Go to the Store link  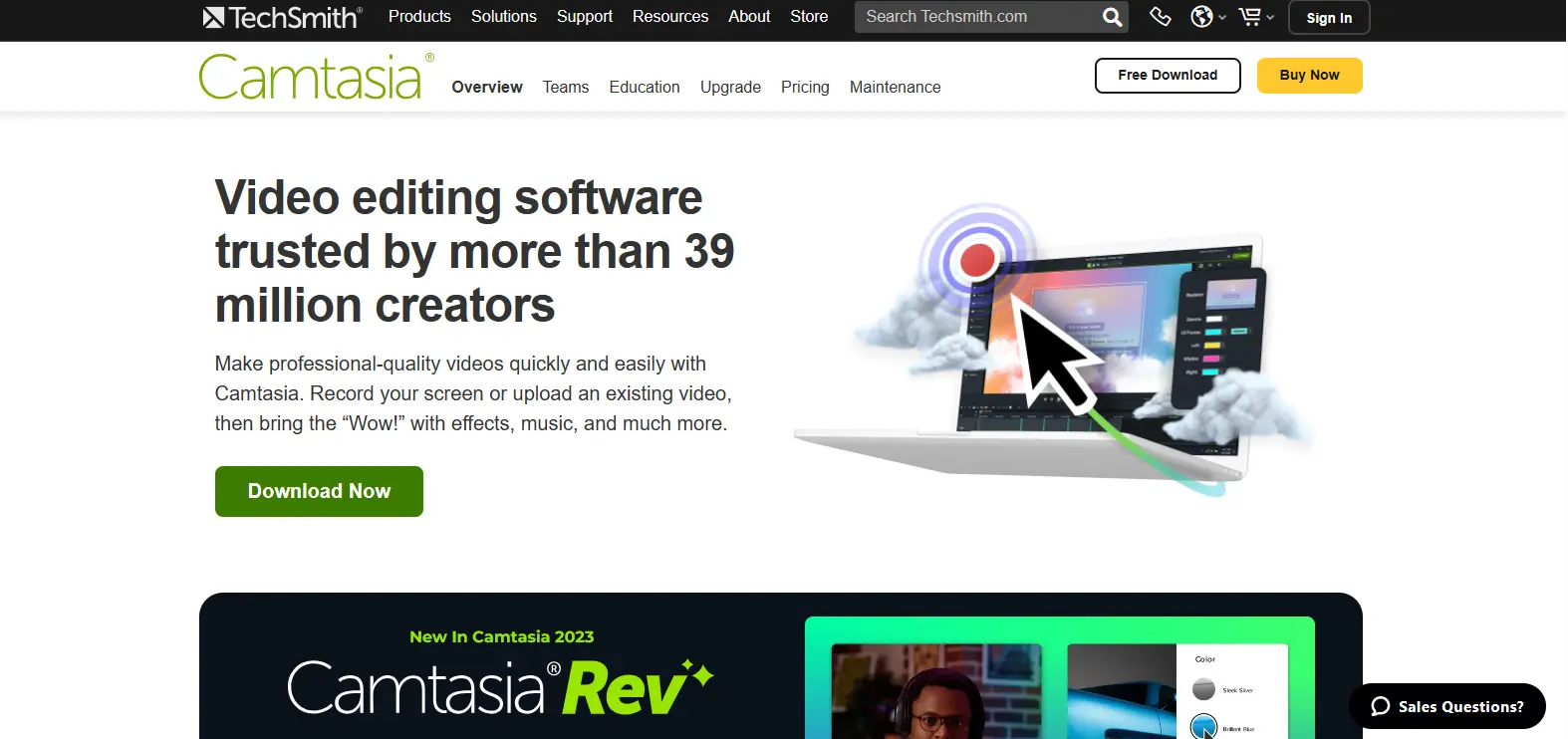click(x=809, y=16)
